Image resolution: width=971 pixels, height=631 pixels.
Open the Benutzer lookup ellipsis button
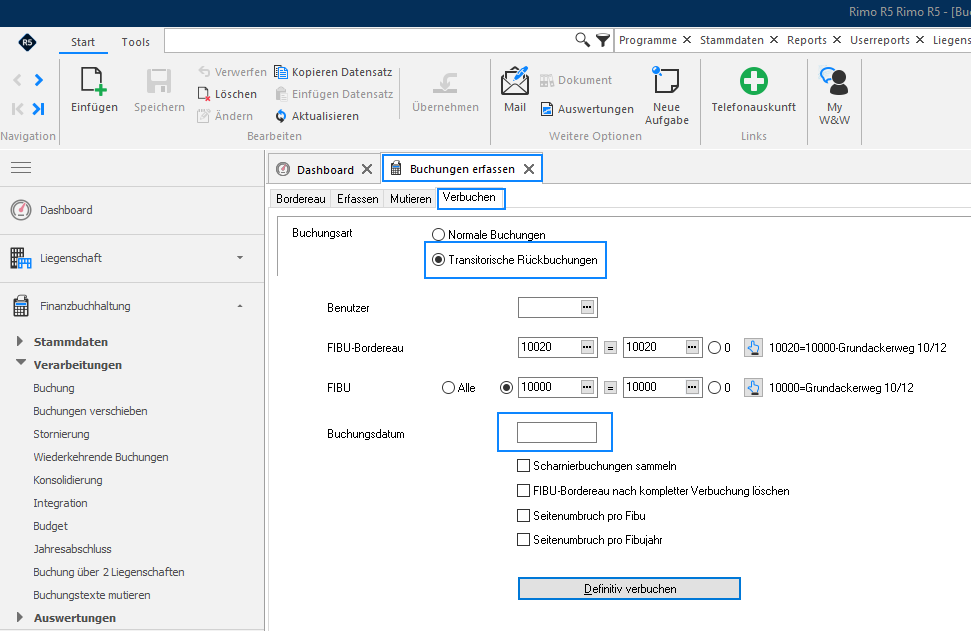click(x=587, y=307)
